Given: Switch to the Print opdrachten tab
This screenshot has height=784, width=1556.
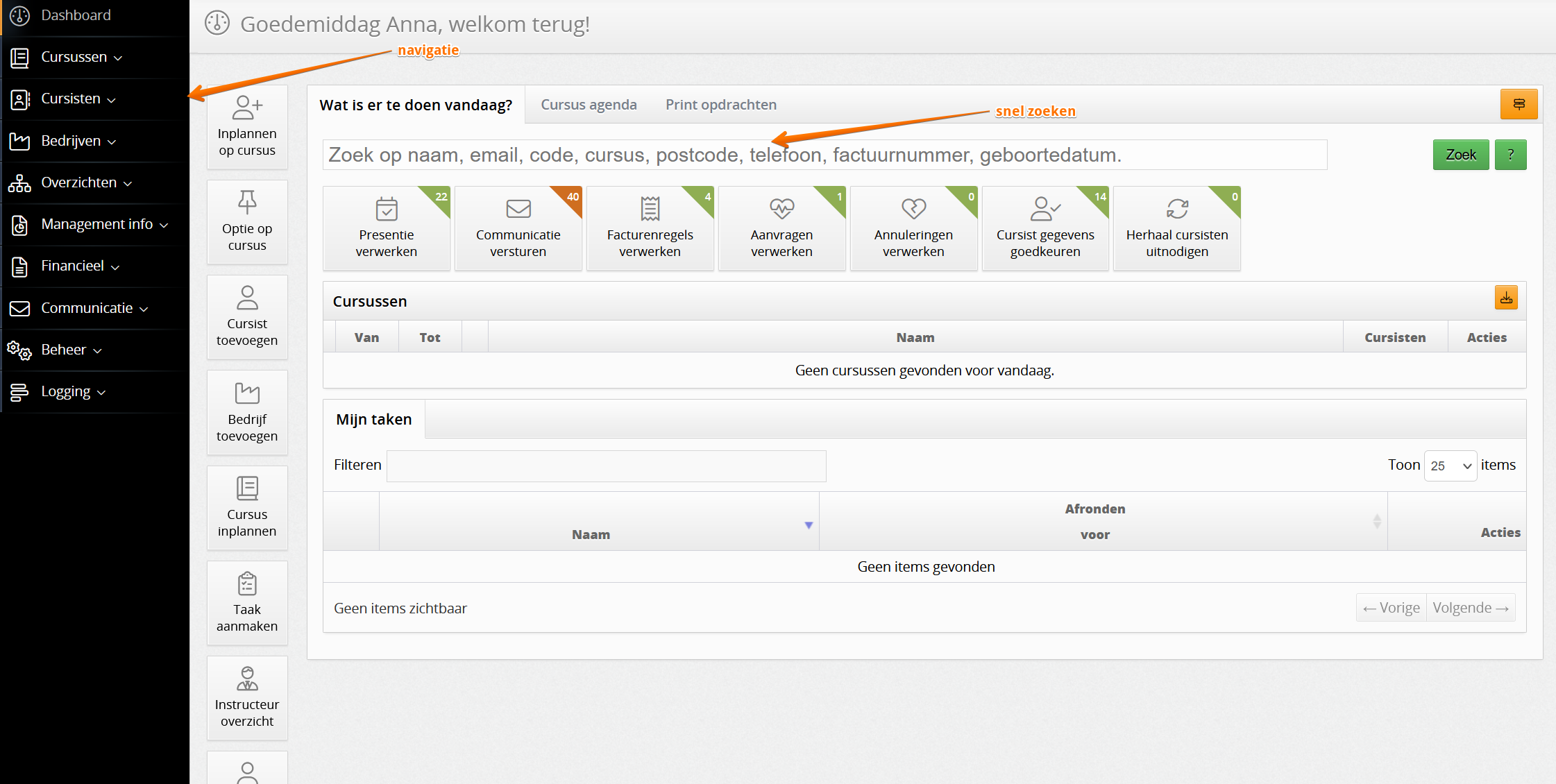Looking at the screenshot, I should tap(721, 105).
